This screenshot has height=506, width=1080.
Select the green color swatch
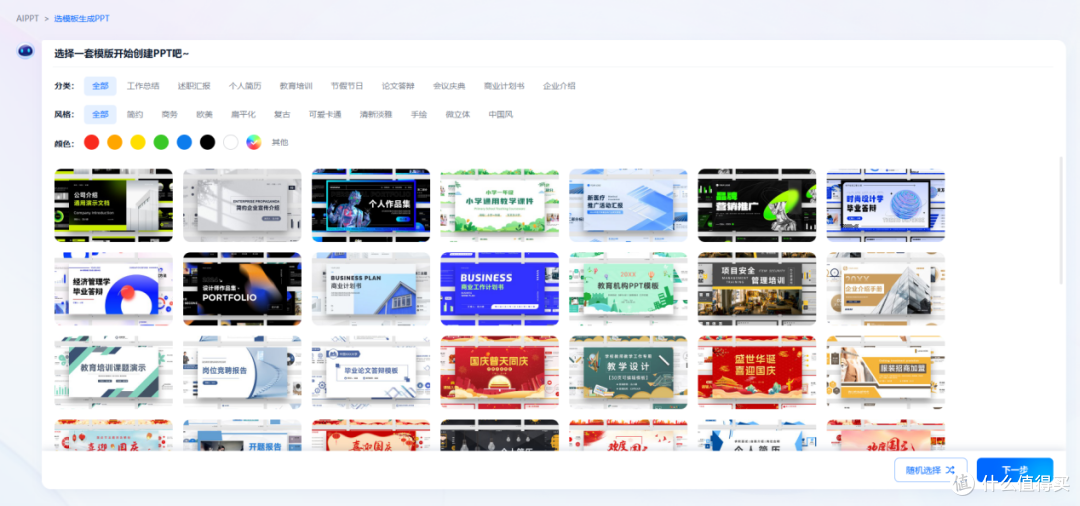(x=161, y=143)
